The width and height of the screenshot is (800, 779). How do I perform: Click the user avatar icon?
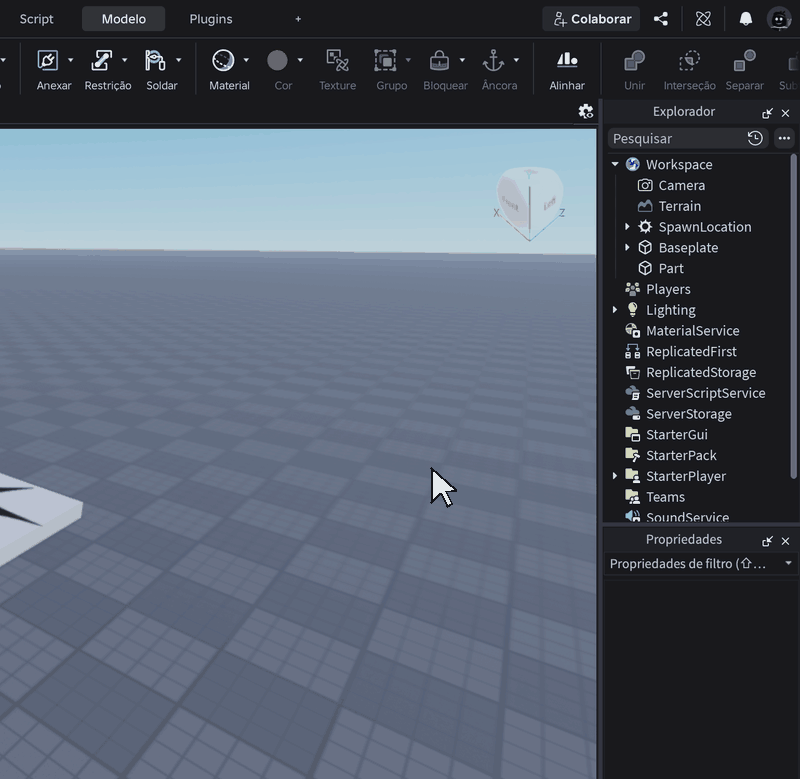(x=779, y=19)
